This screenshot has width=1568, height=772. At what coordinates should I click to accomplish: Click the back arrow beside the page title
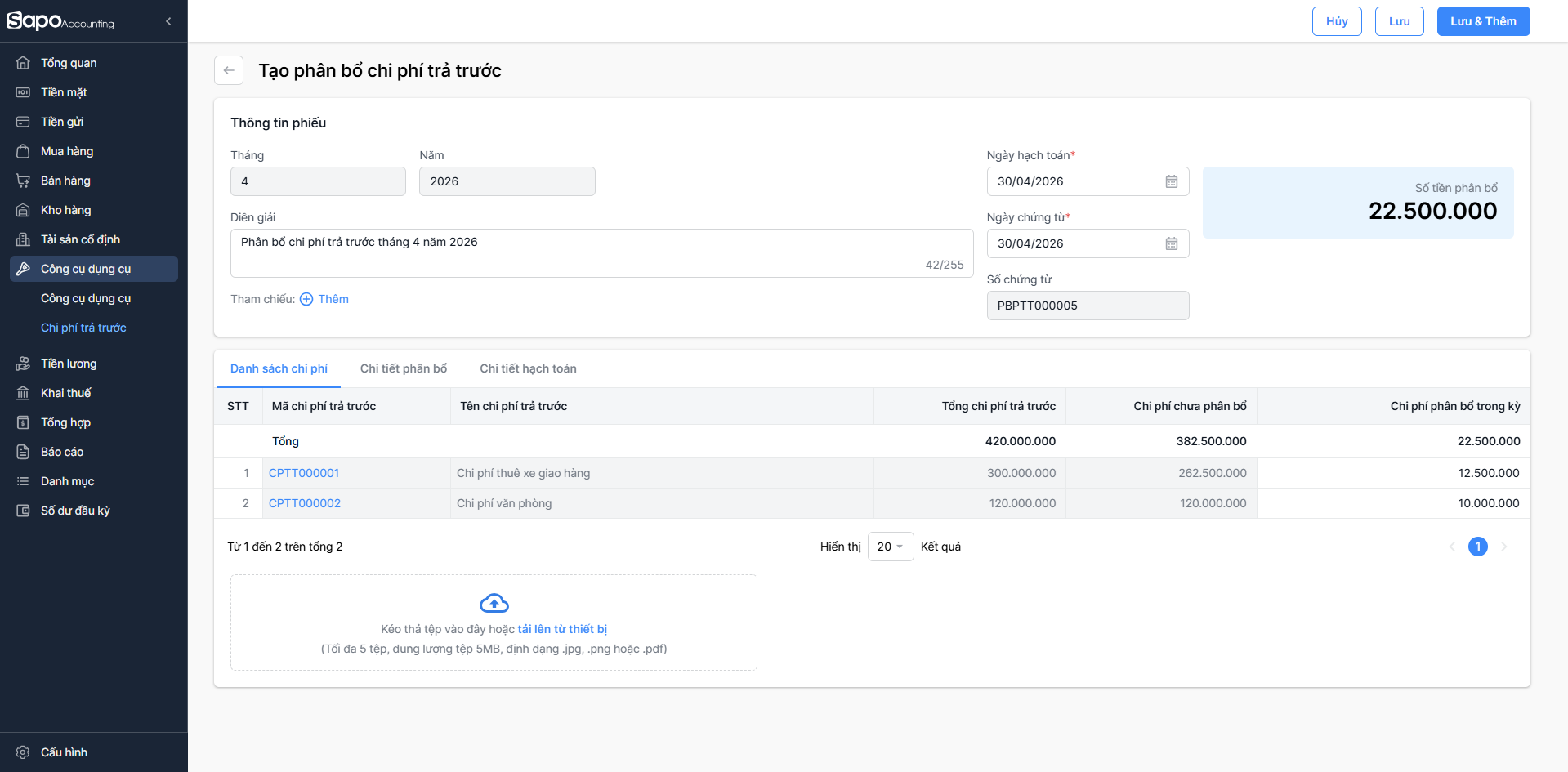pyautogui.click(x=229, y=70)
